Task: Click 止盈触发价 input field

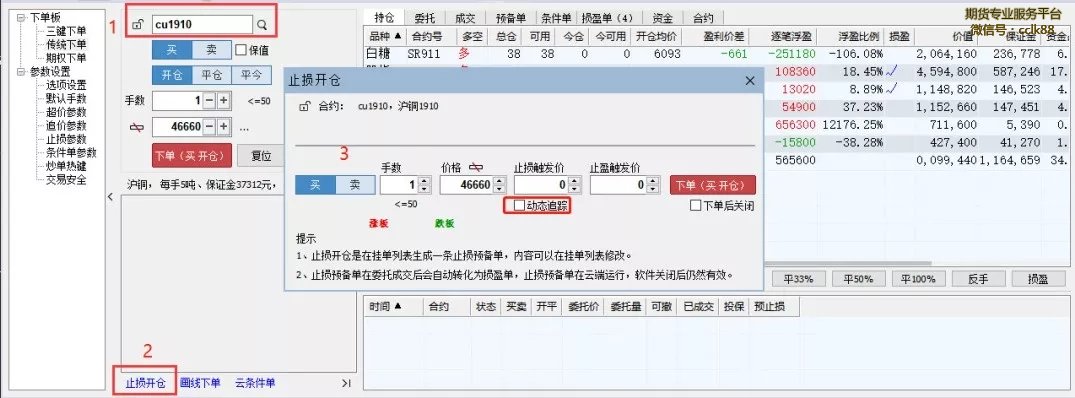Action: [x=618, y=185]
